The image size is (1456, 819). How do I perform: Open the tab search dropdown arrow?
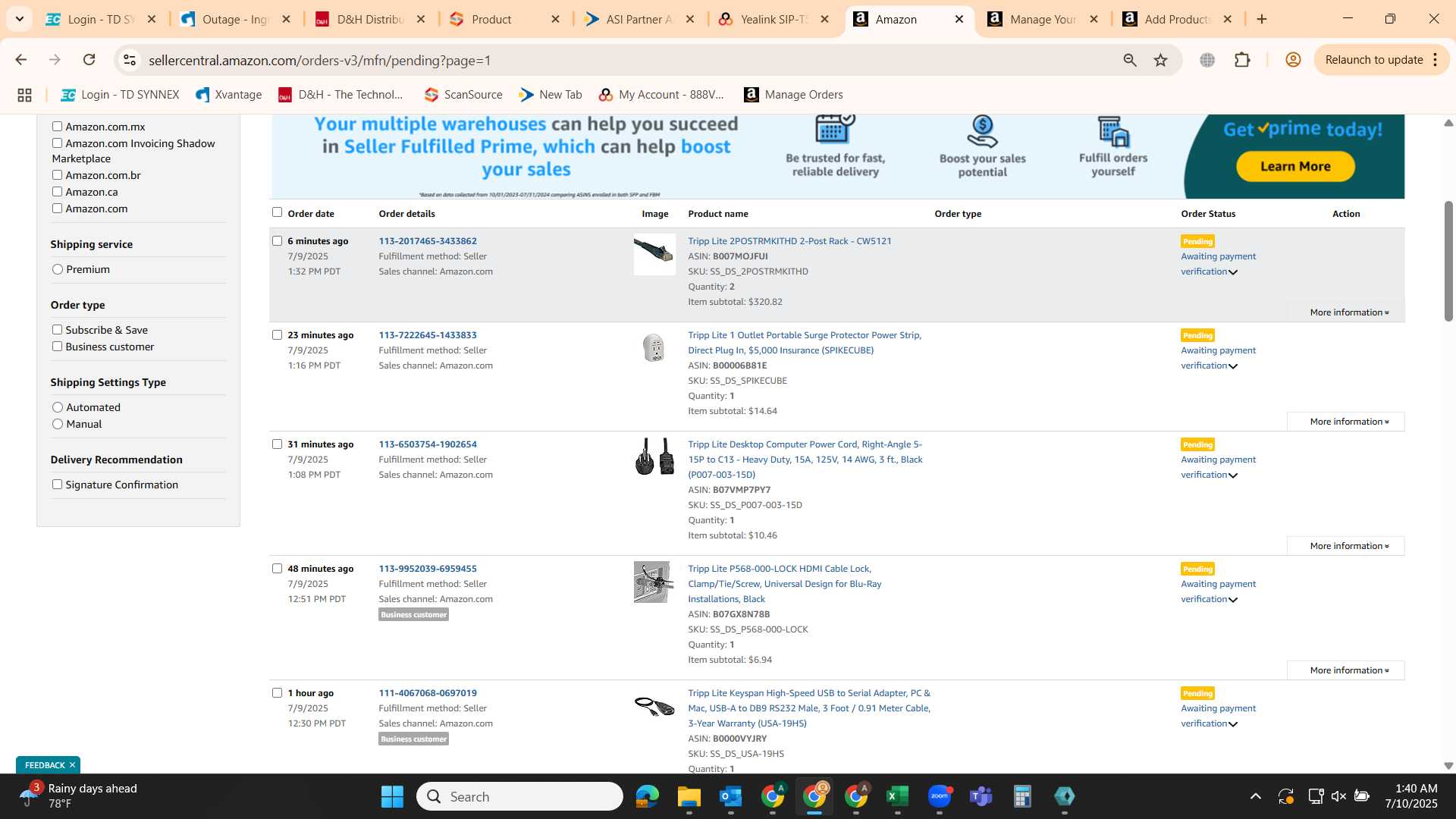click(x=20, y=19)
